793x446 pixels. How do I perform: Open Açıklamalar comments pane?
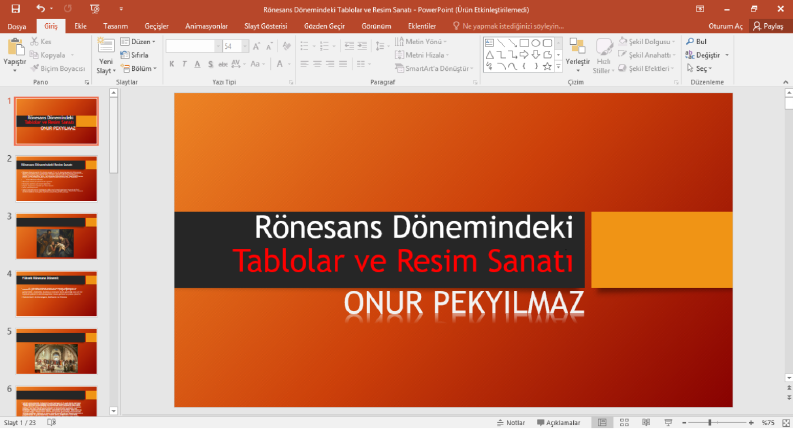click(558, 422)
